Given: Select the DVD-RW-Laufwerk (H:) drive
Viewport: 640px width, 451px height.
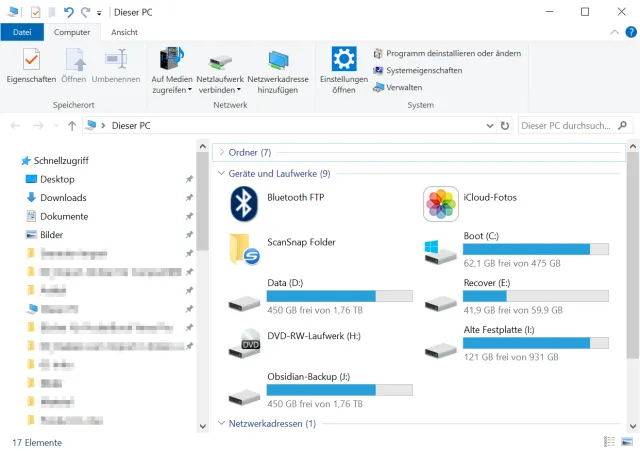Looking at the screenshot, I should pyautogui.click(x=245, y=343).
